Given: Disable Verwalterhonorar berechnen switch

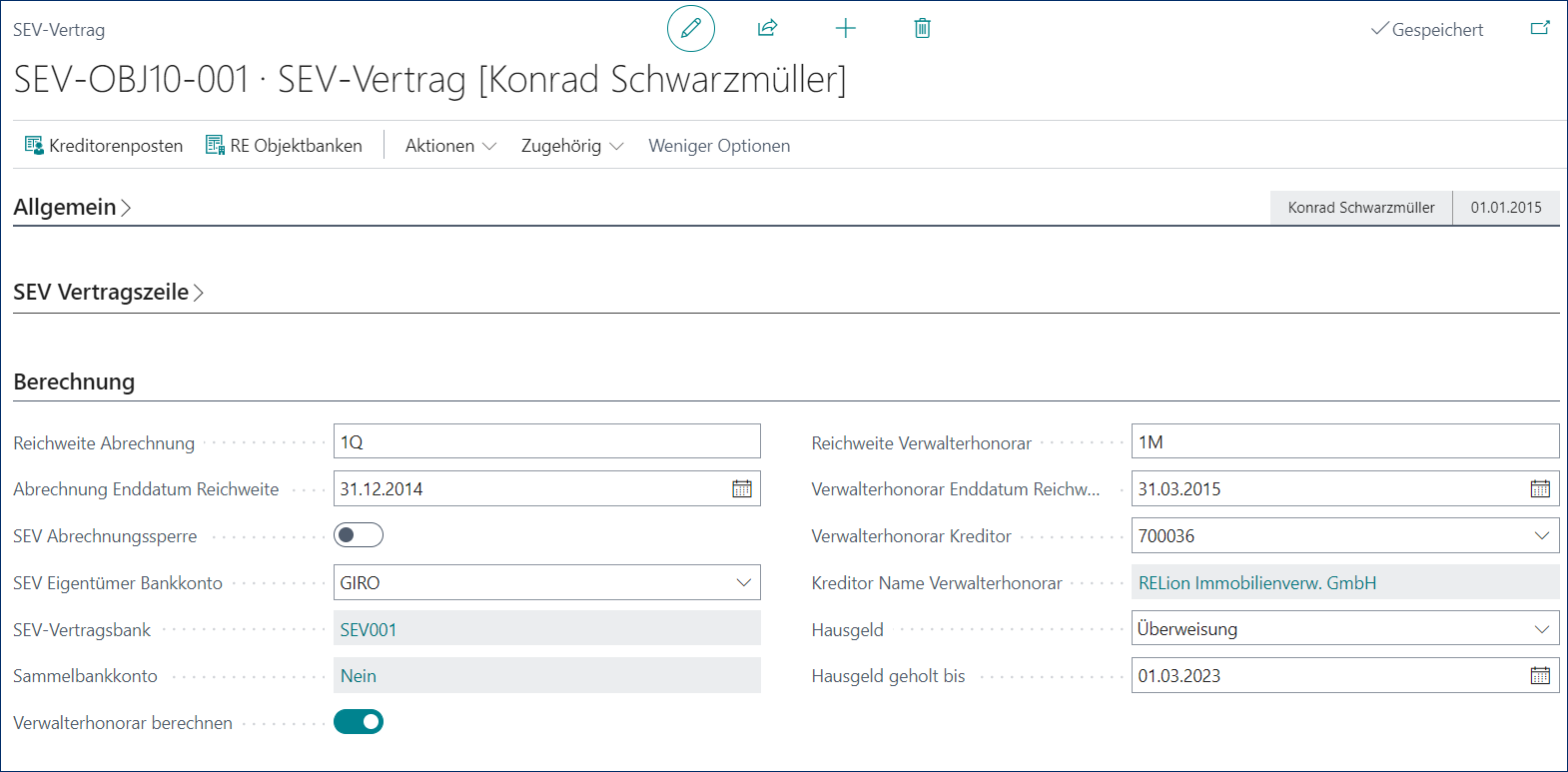Looking at the screenshot, I should [358, 722].
